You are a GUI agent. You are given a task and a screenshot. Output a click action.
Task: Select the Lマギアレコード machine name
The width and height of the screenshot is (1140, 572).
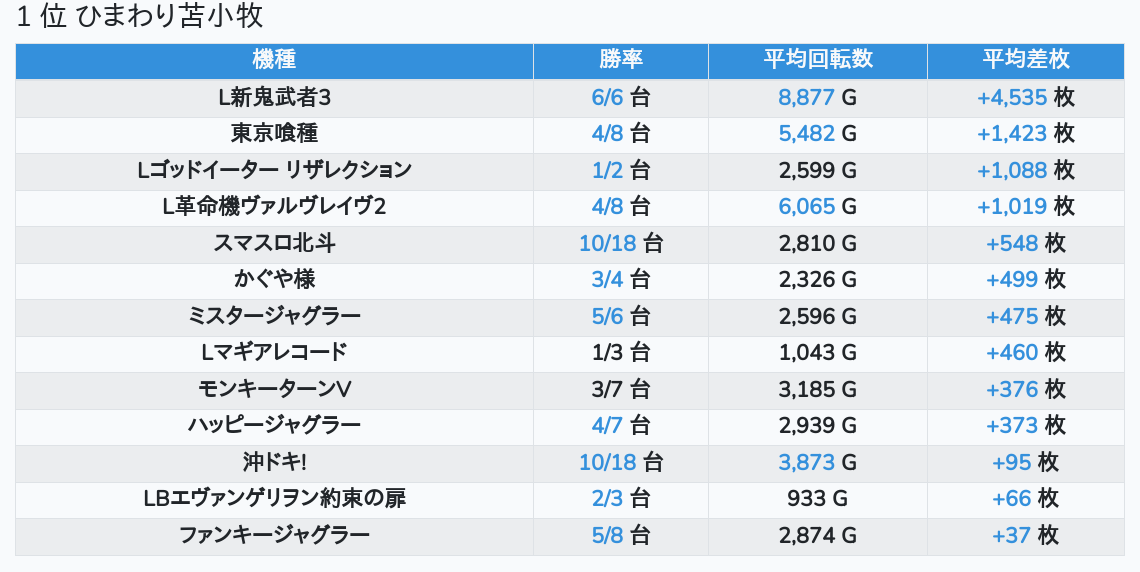(x=274, y=352)
